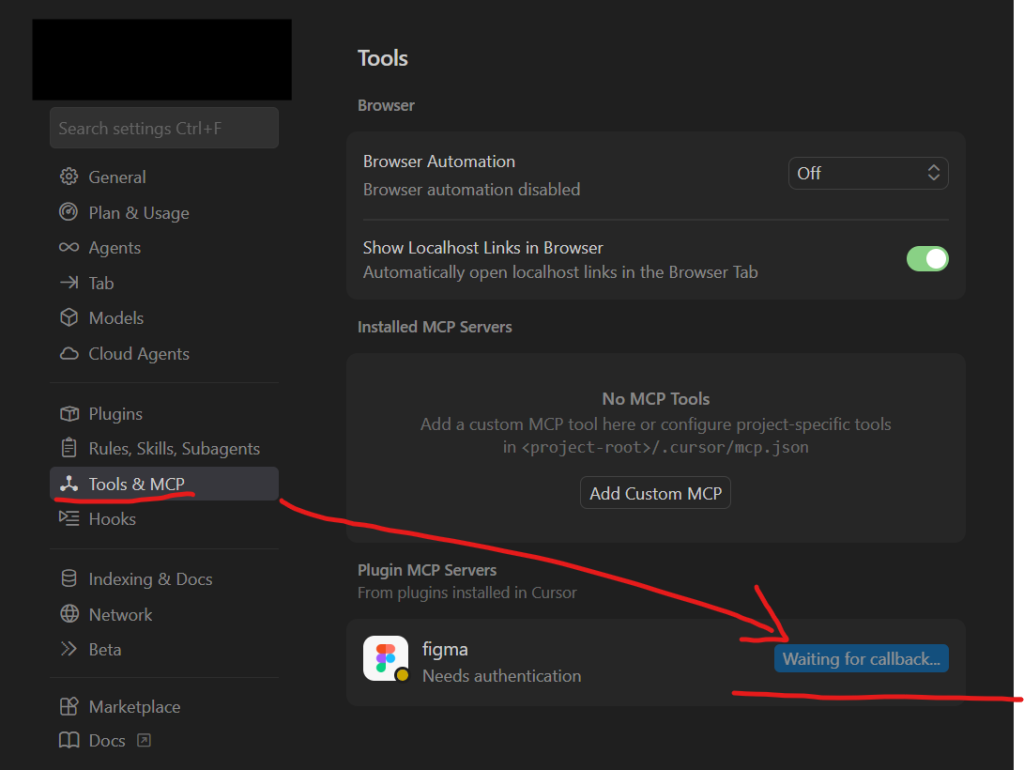This screenshot has width=1024, height=770.
Task: Click the Figma plugin logo
Action: pos(385,658)
